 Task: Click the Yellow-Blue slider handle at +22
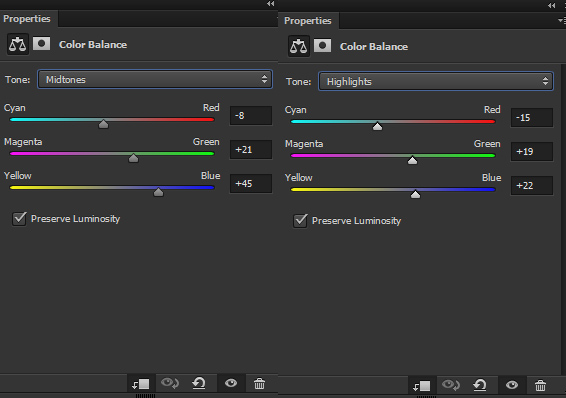coord(415,194)
